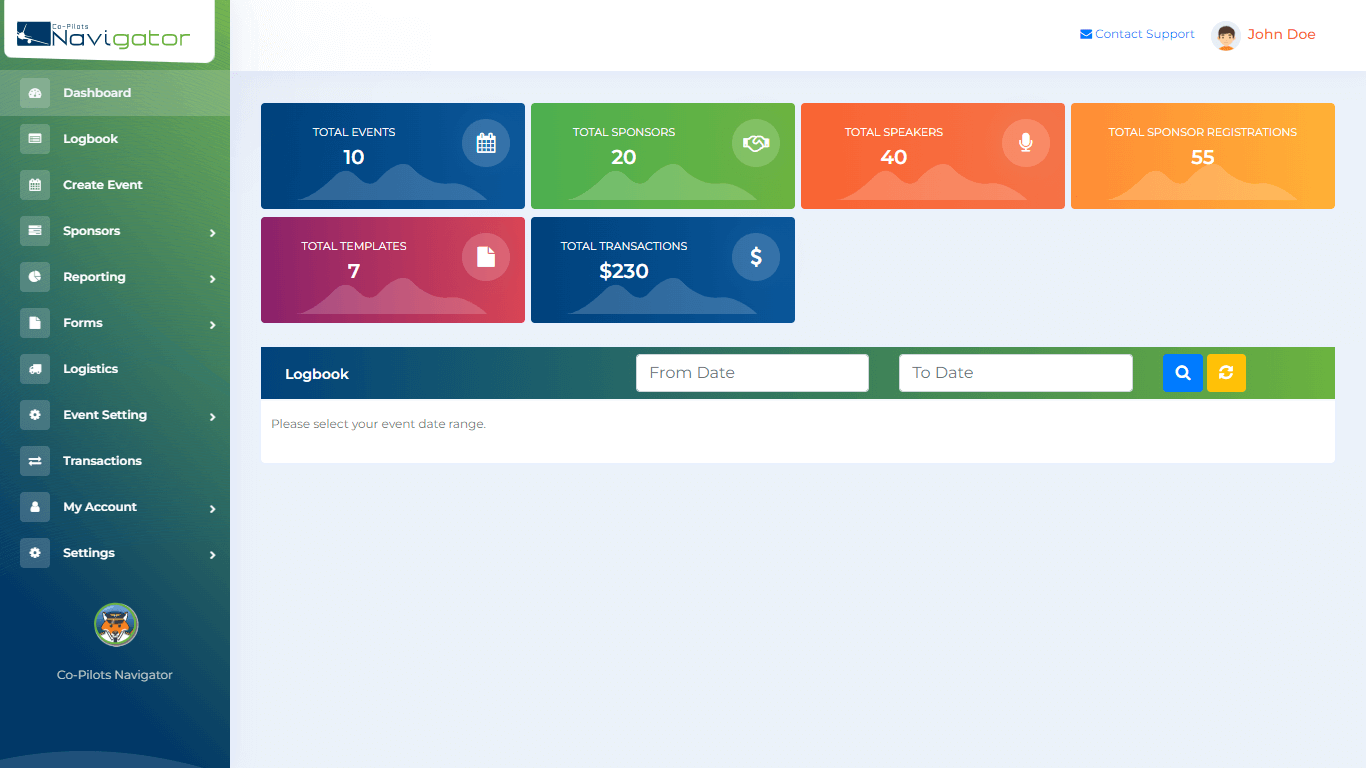Click the handshake icon on Total Sponsors card
The image size is (1366, 768).
(x=756, y=143)
